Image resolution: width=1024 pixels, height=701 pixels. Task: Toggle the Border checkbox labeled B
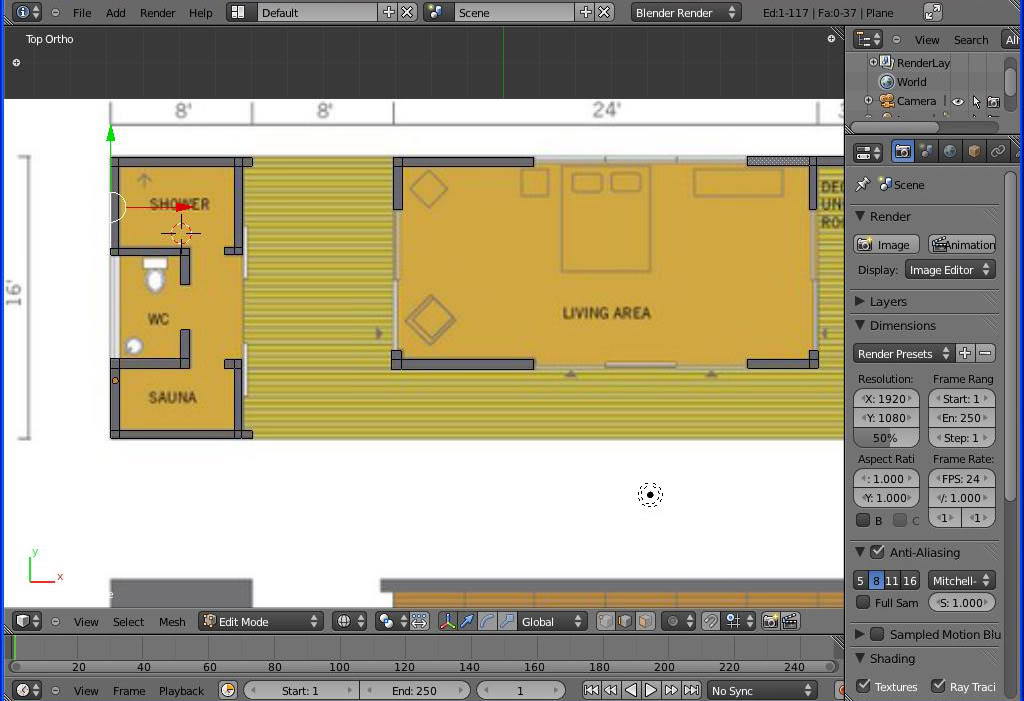(x=863, y=520)
